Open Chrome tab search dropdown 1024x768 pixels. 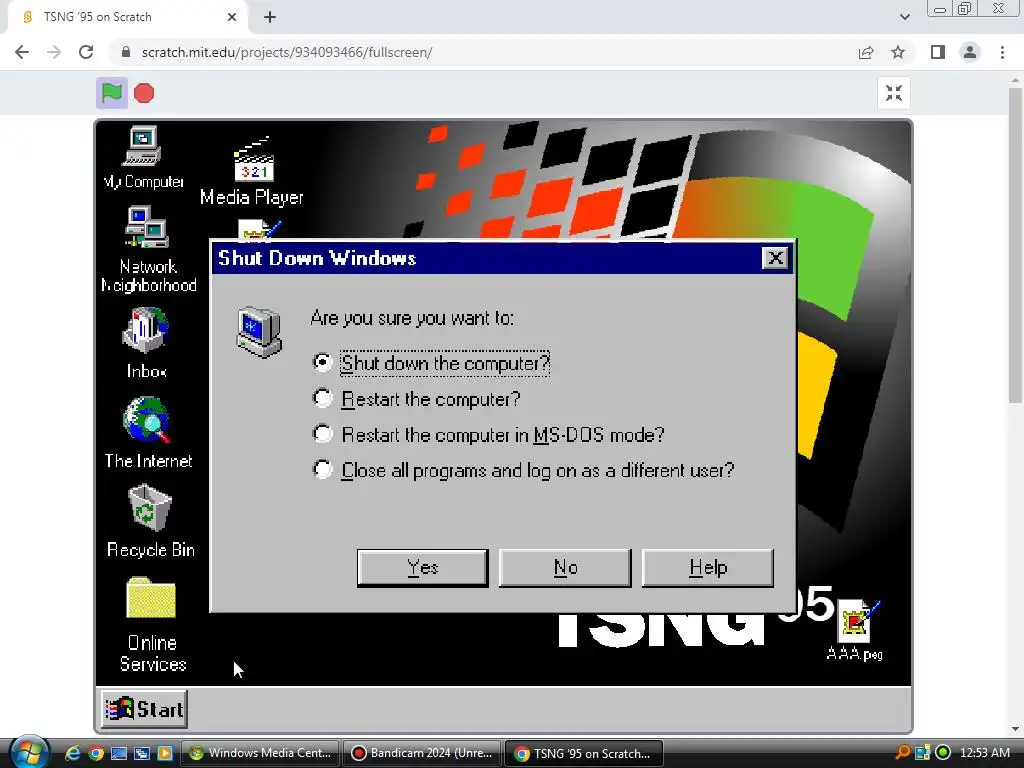[x=904, y=17]
